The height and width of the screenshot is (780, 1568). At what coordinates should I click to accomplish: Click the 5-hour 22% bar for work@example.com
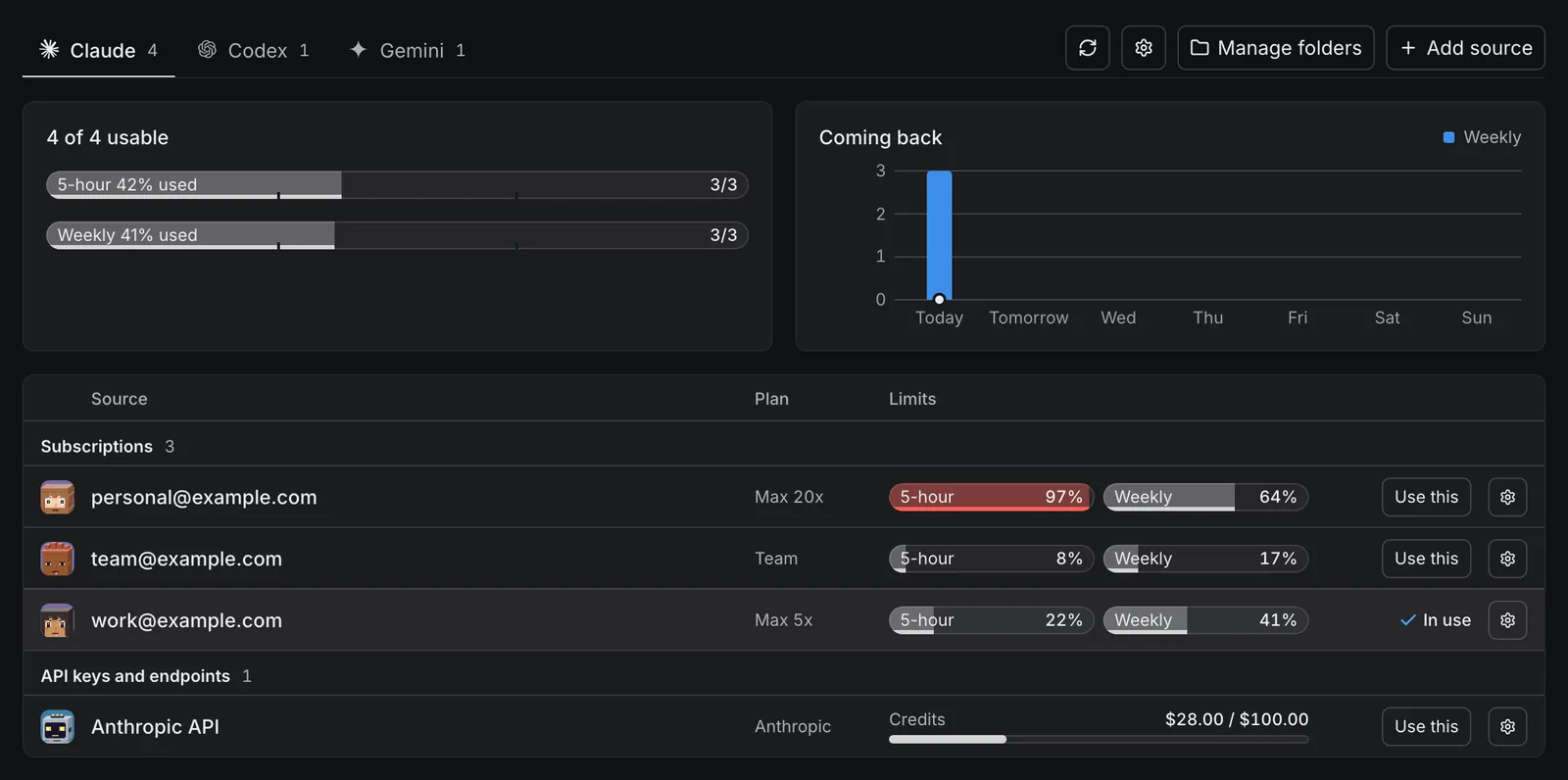(992, 620)
